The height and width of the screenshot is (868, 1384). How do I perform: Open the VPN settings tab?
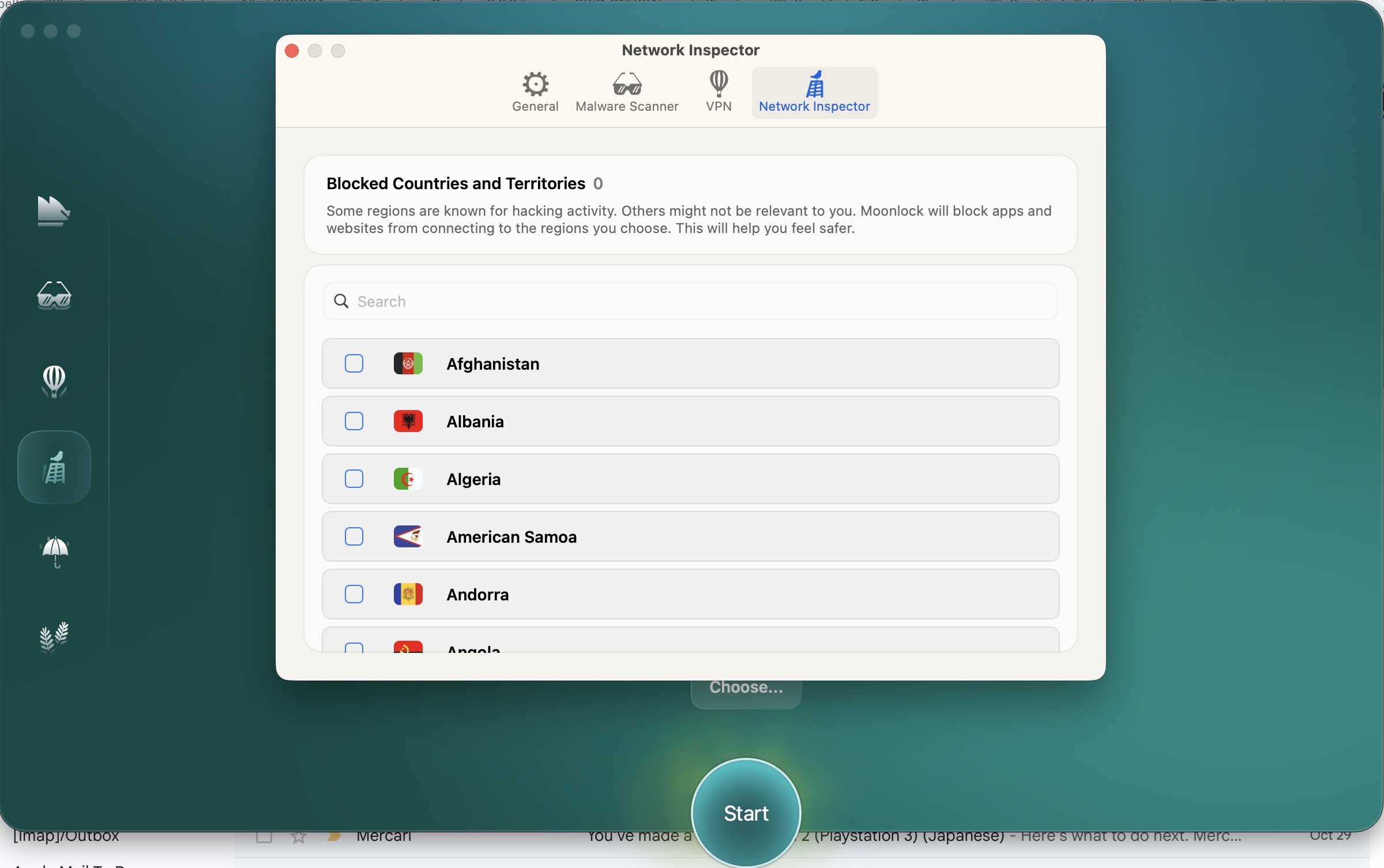coord(718,91)
